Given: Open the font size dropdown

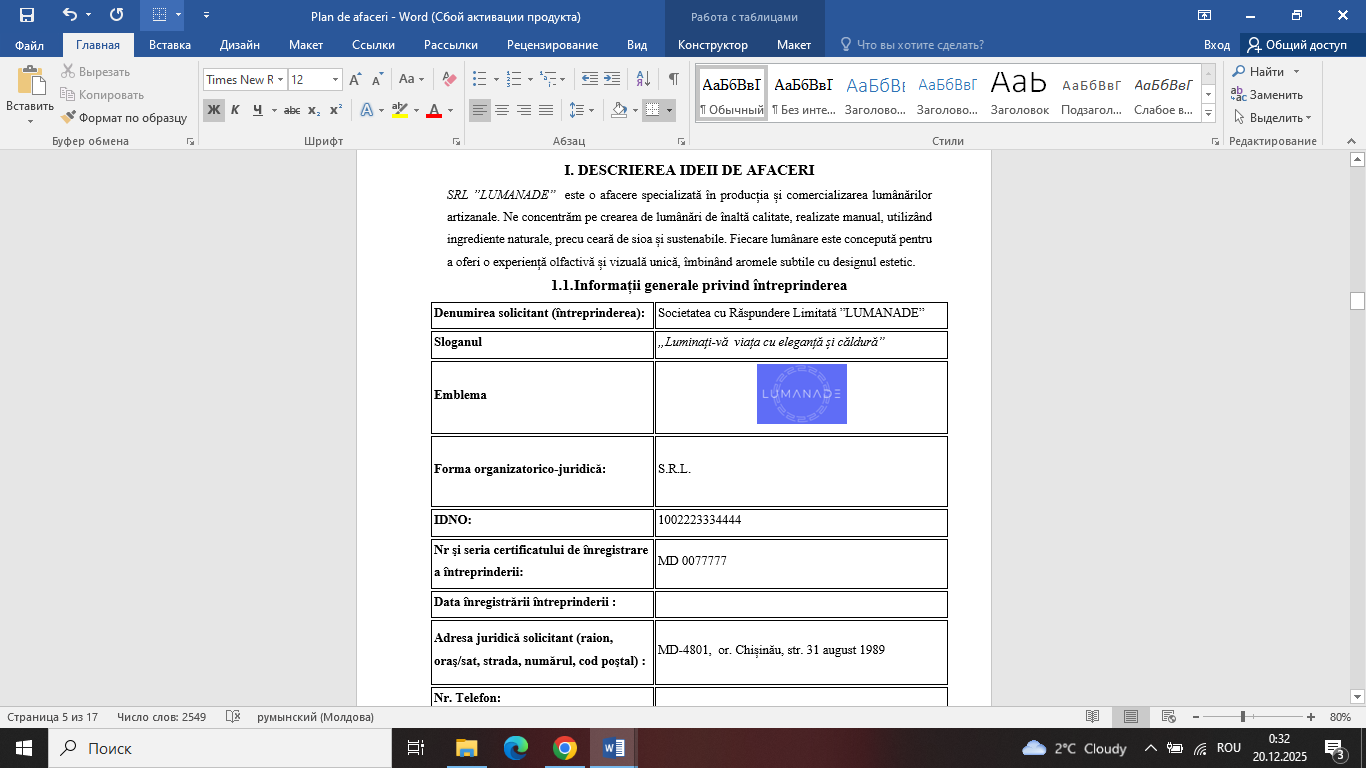Looking at the screenshot, I should coord(336,80).
